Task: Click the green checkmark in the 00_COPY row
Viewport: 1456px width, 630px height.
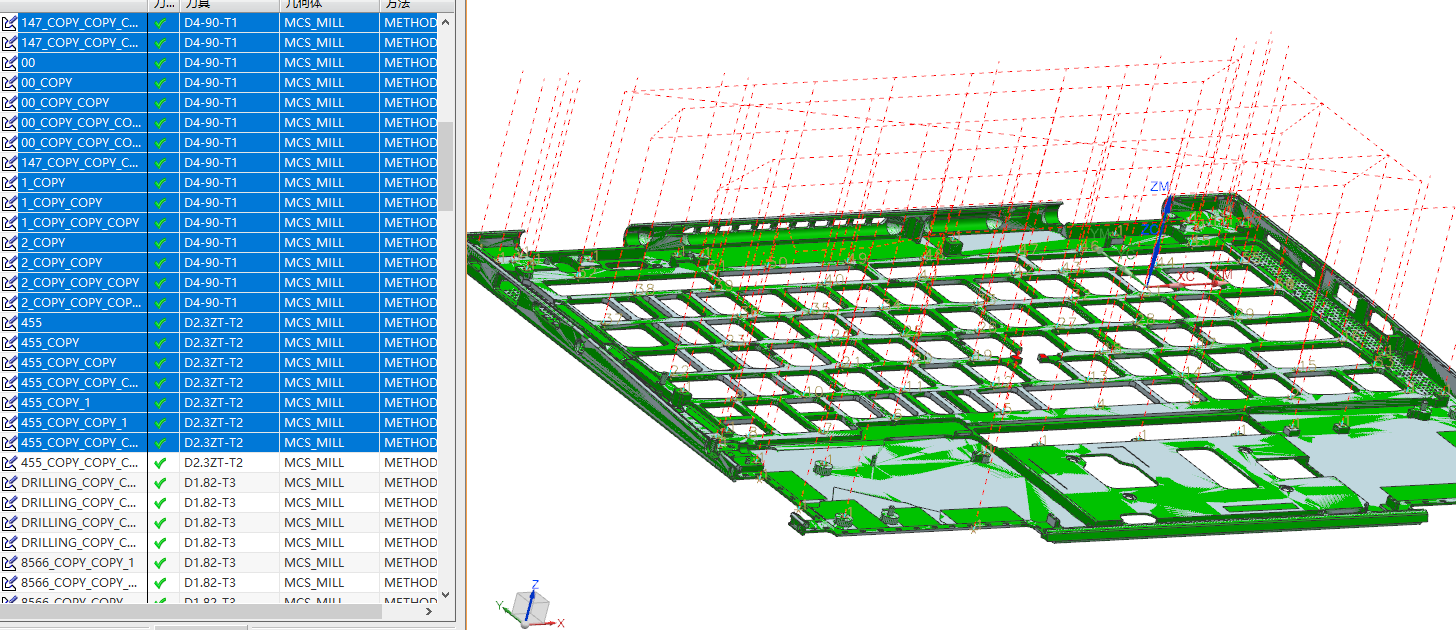Action: click(160, 83)
